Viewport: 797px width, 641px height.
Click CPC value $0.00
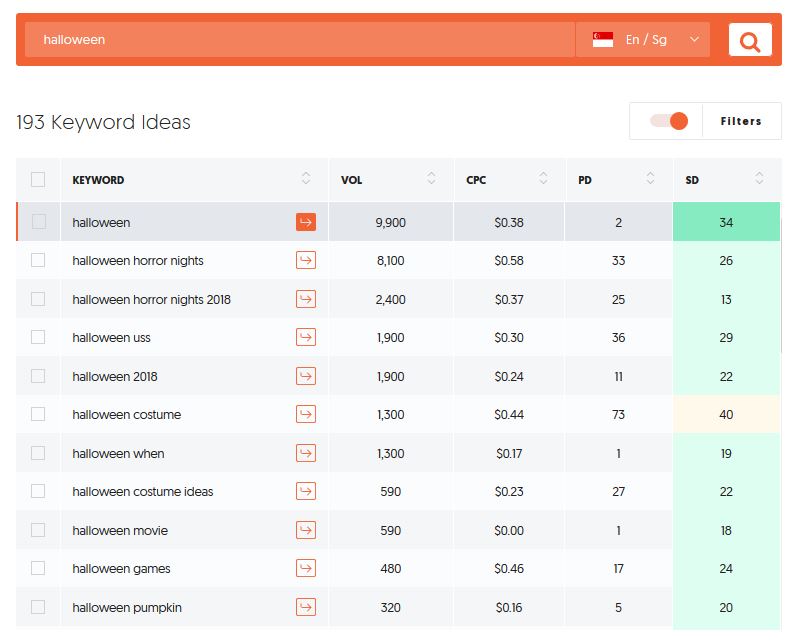(509, 531)
